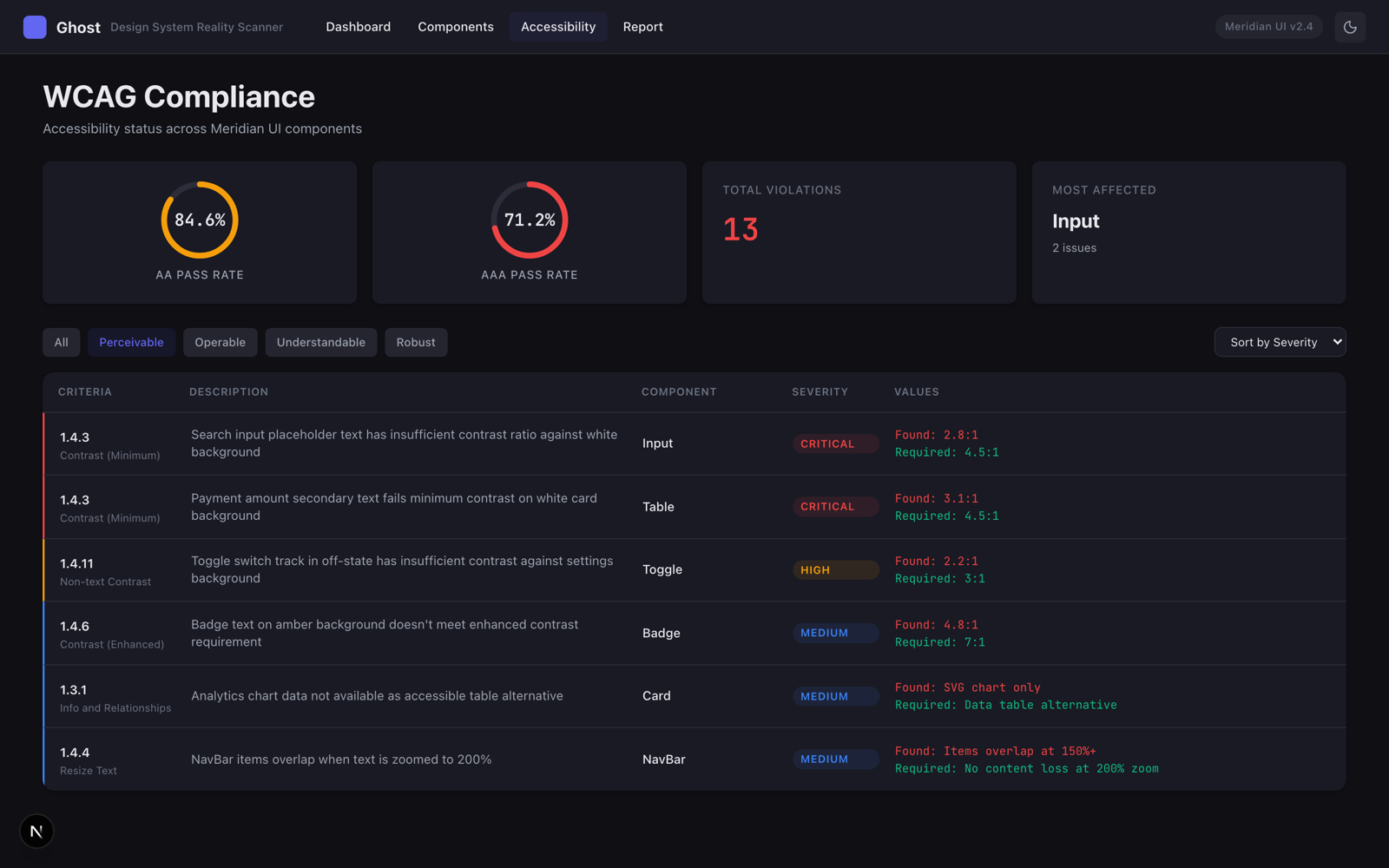Switch on the Robust filter
The height and width of the screenshot is (868, 1389).
coord(416,342)
